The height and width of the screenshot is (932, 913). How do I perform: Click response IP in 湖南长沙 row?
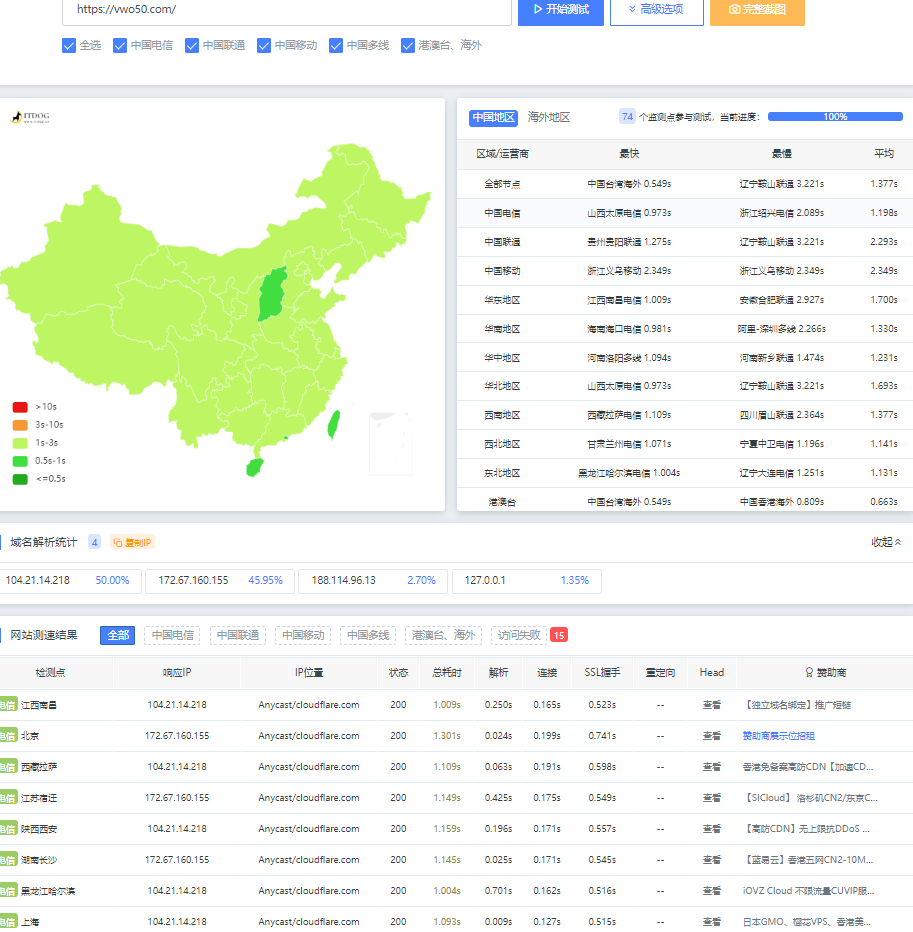pos(177,860)
